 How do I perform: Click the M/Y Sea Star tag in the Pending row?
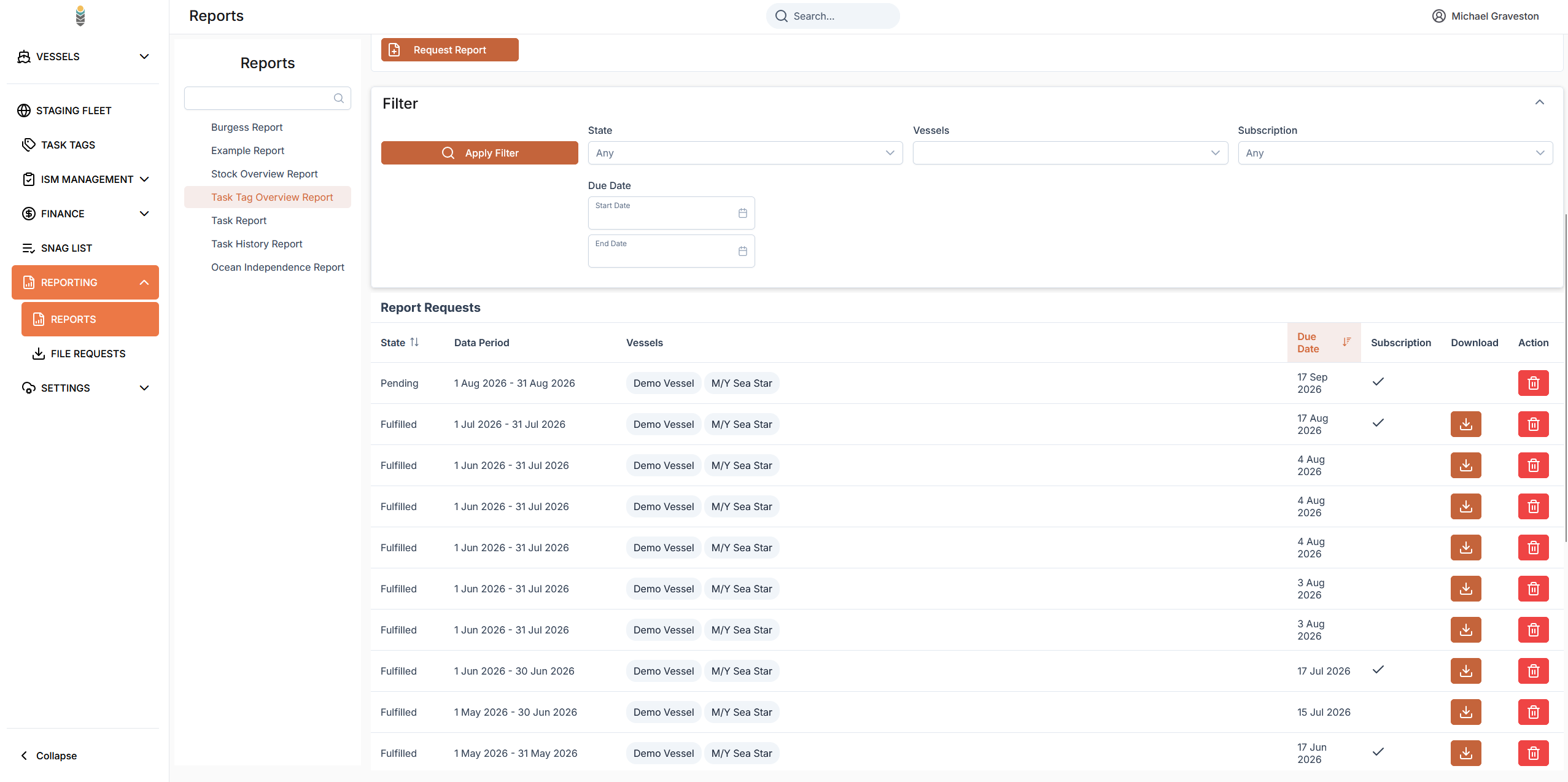pyautogui.click(x=742, y=383)
